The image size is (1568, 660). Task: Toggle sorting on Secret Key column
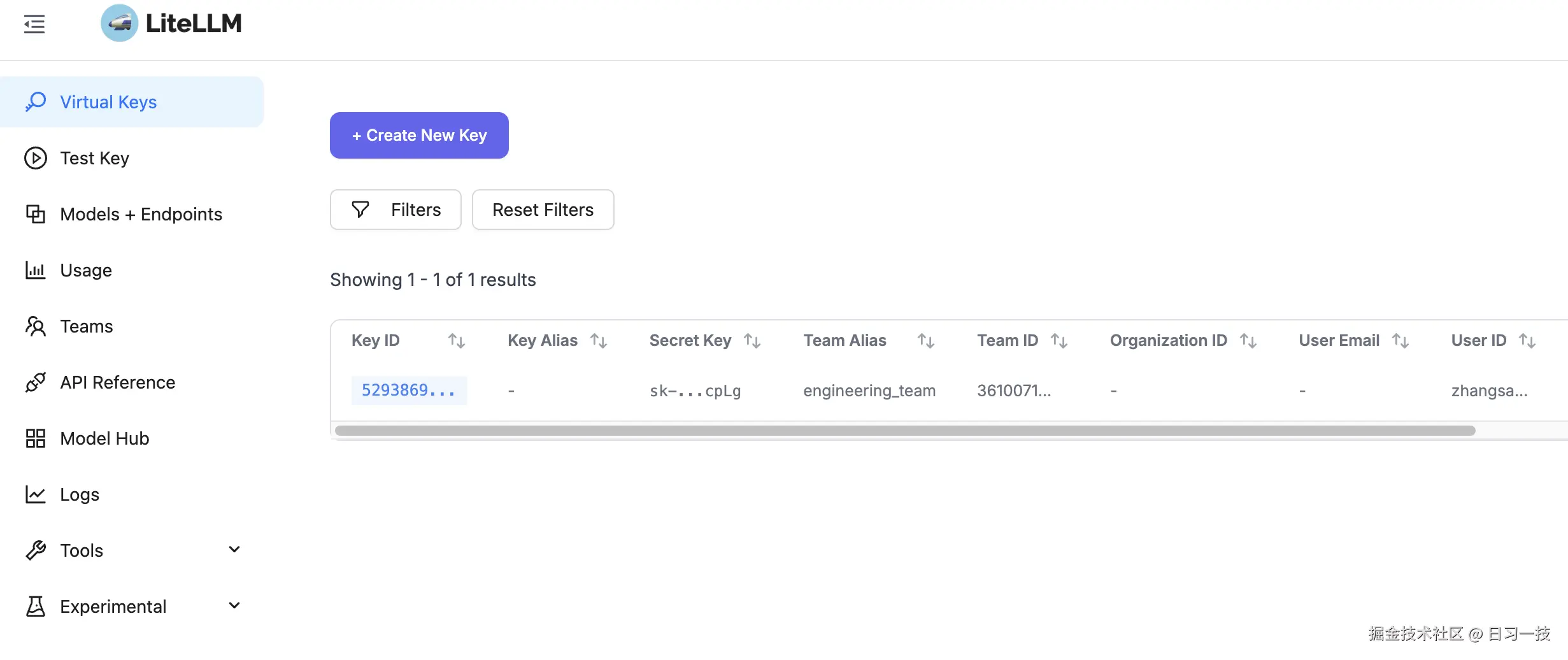pyautogui.click(x=752, y=341)
